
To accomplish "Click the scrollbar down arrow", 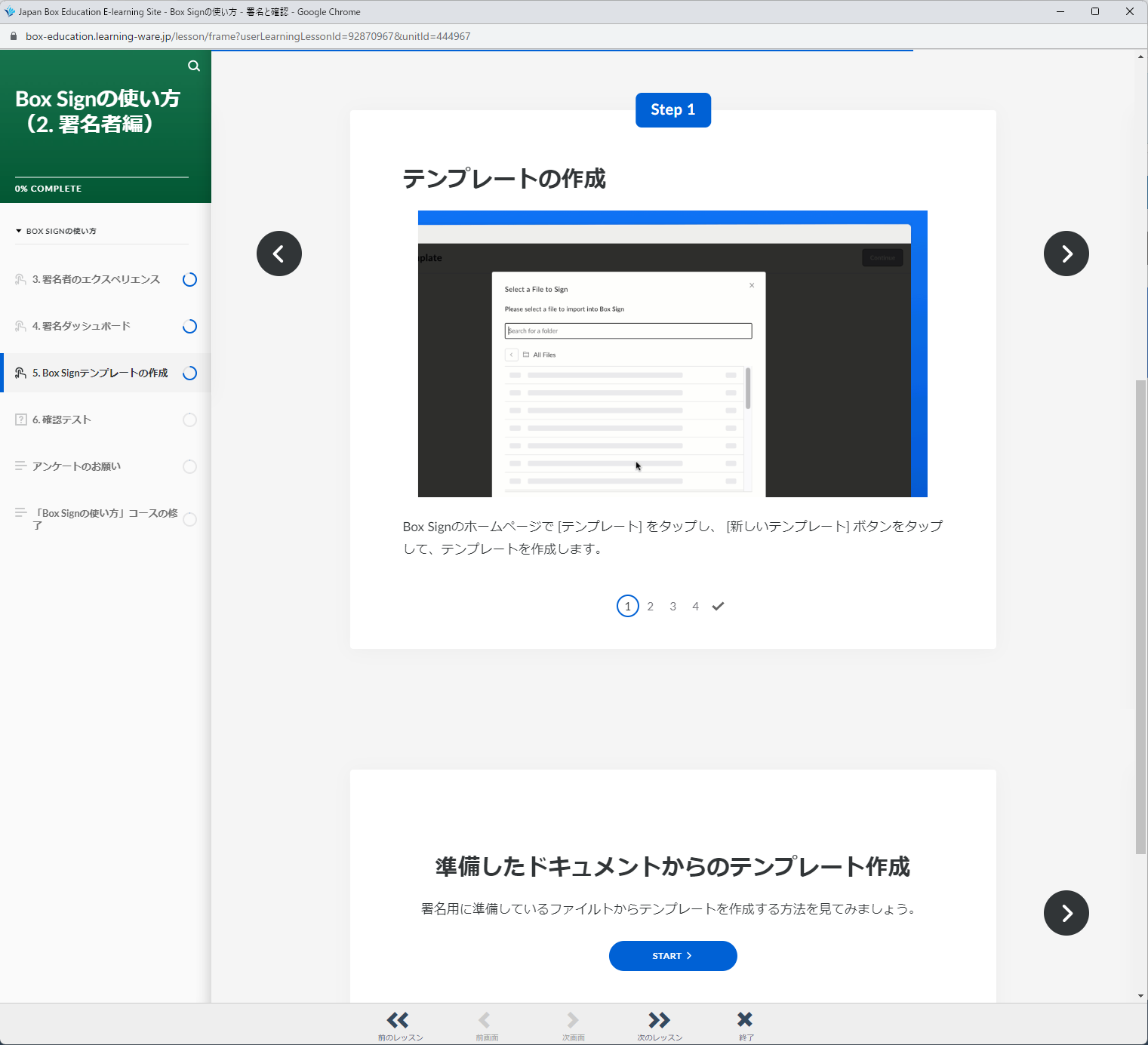I will tap(1140, 996).
